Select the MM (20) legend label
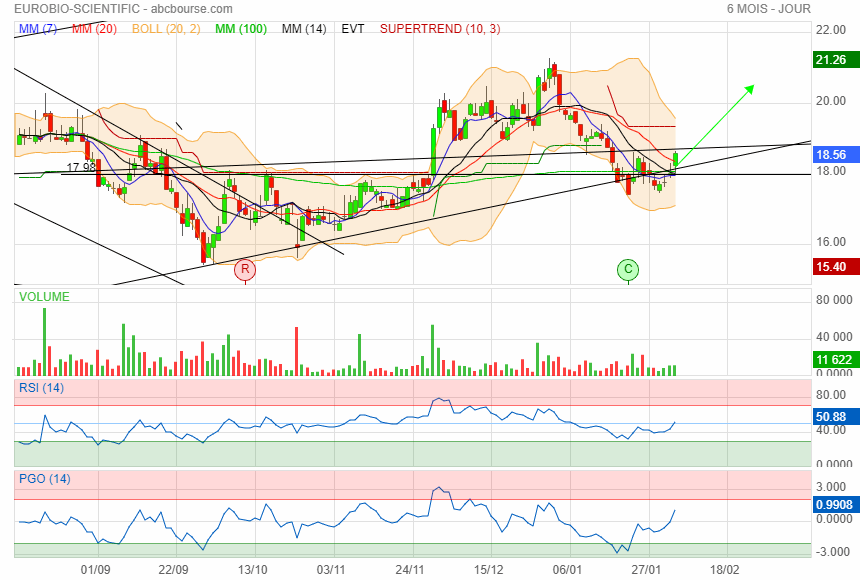 tap(94, 29)
